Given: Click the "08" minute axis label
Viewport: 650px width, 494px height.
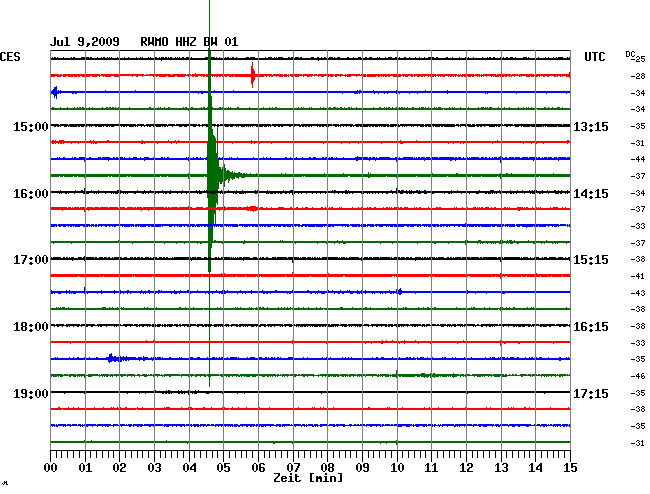Looking at the screenshot, I should [327, 468].
